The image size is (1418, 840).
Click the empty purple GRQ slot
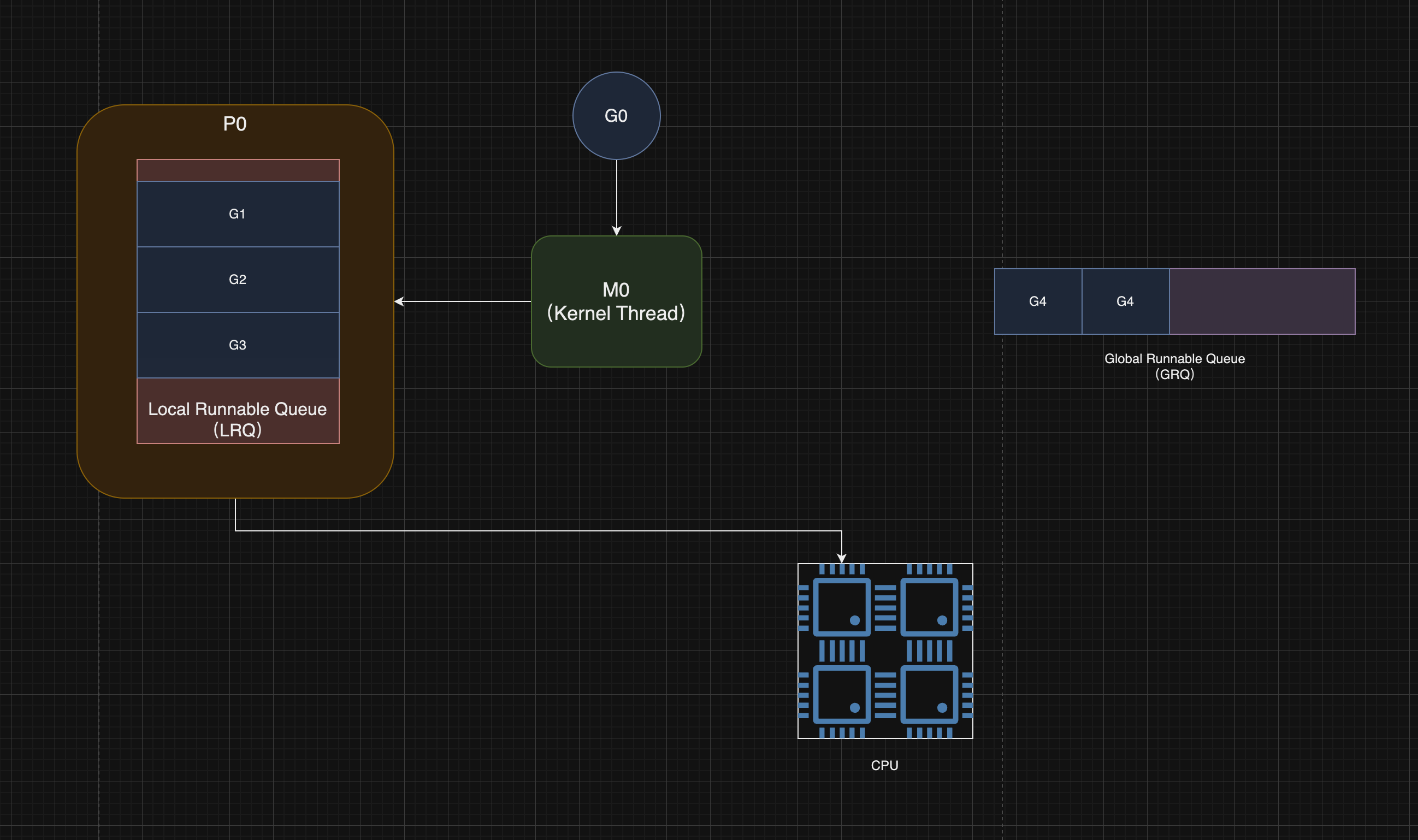pyautogui.click(x=1262, y=301)
